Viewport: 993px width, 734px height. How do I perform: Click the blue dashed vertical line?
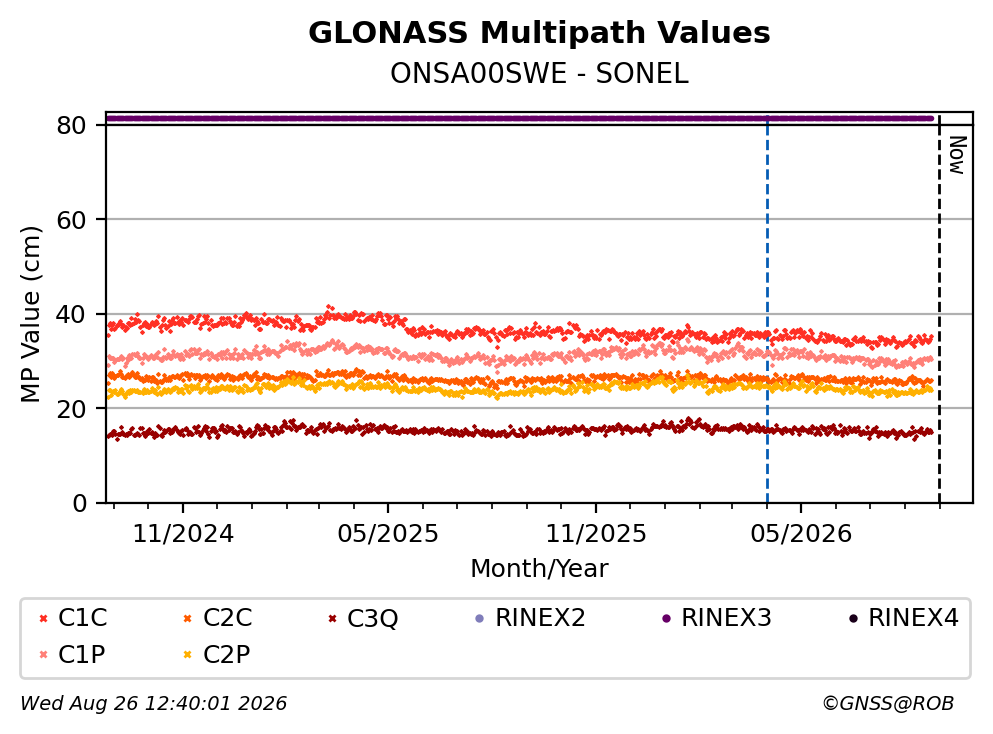tap(768, 310)
